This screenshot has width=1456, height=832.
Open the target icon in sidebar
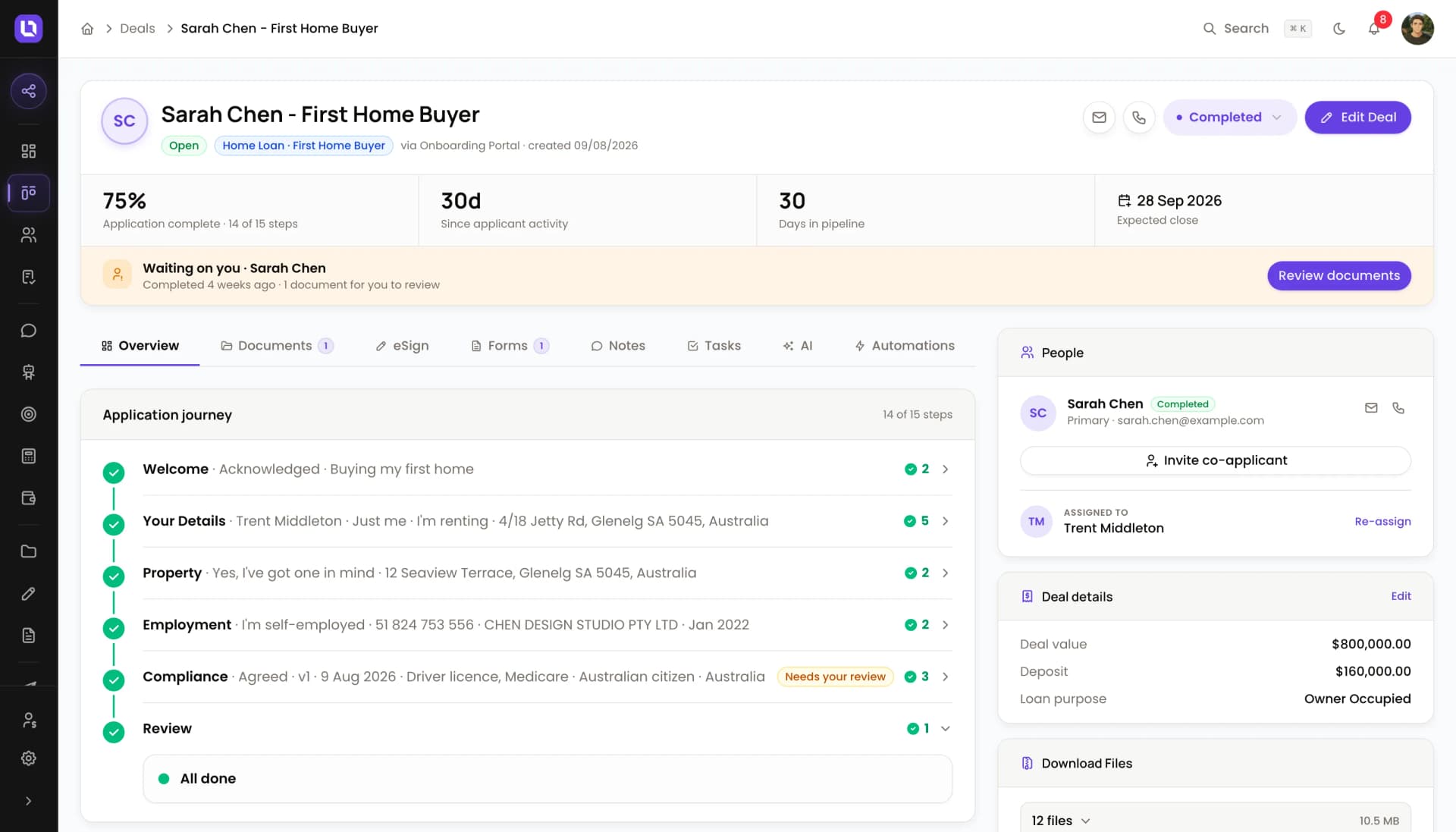[x=29, y=414]
